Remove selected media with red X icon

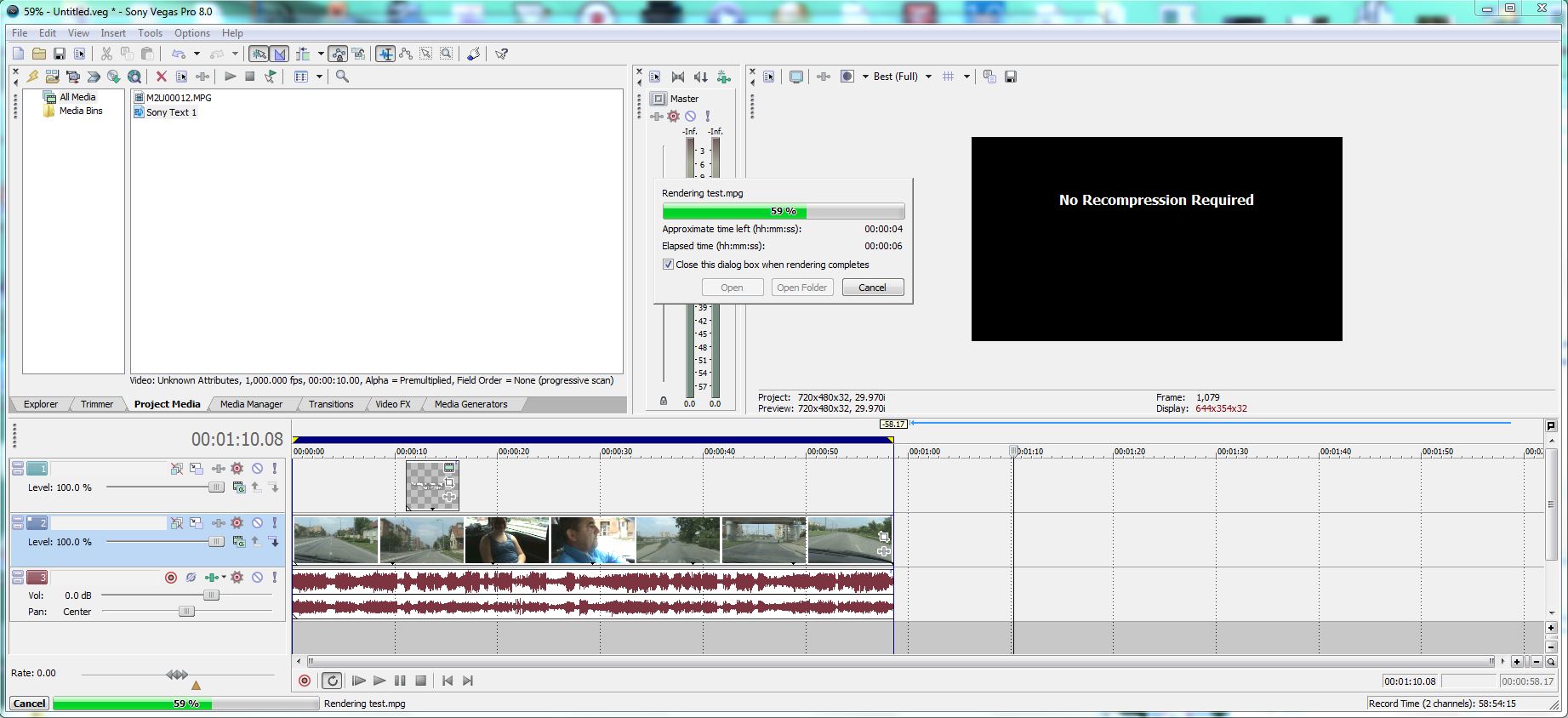[161, 77]
